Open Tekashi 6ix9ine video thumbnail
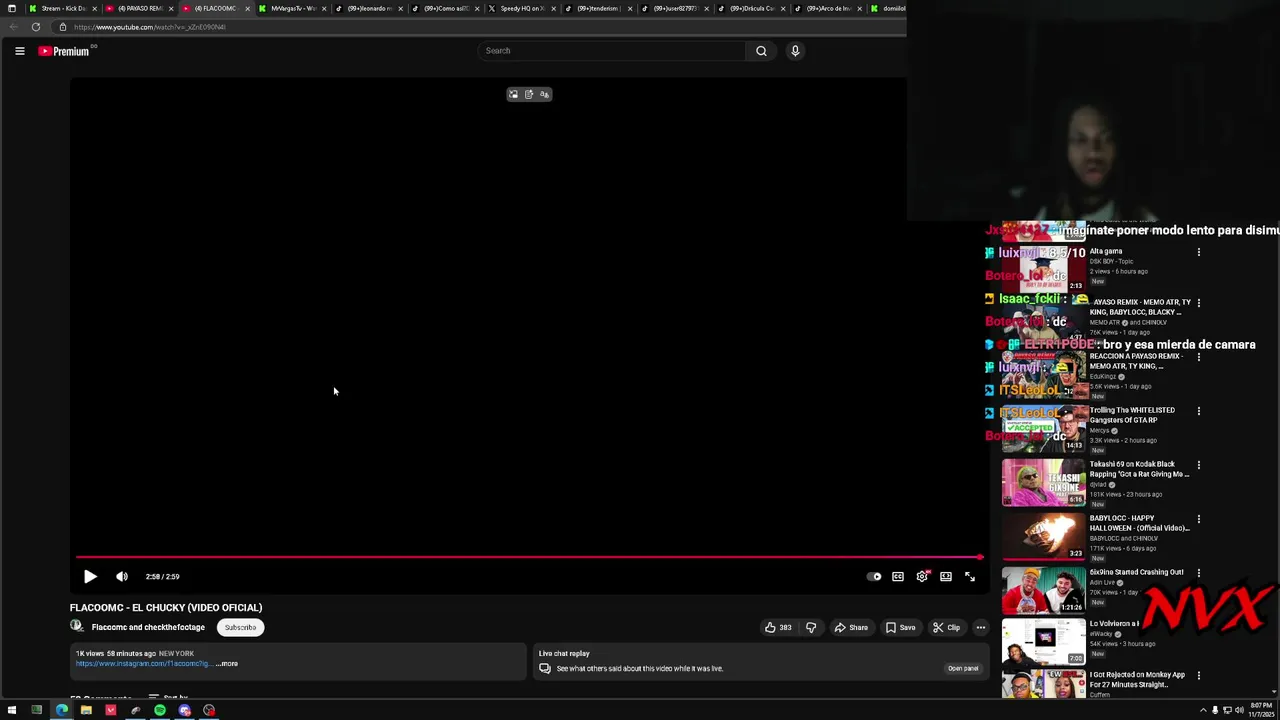1280x720 pixels. pyautogui.click(x=1044, y=482)
